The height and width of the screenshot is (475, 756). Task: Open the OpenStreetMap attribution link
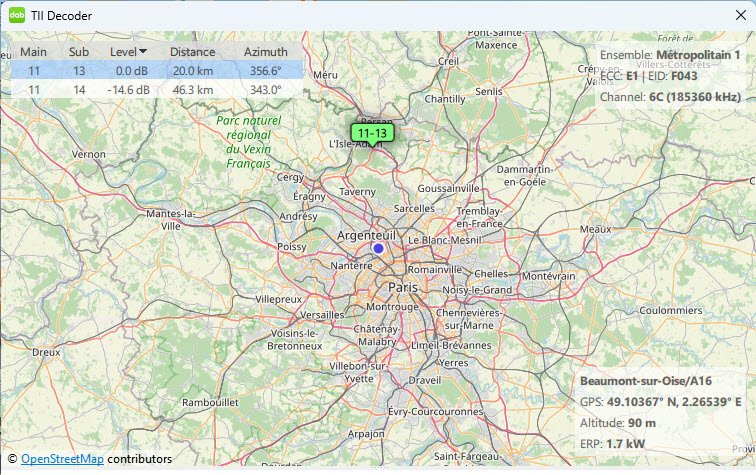point(62,459)
